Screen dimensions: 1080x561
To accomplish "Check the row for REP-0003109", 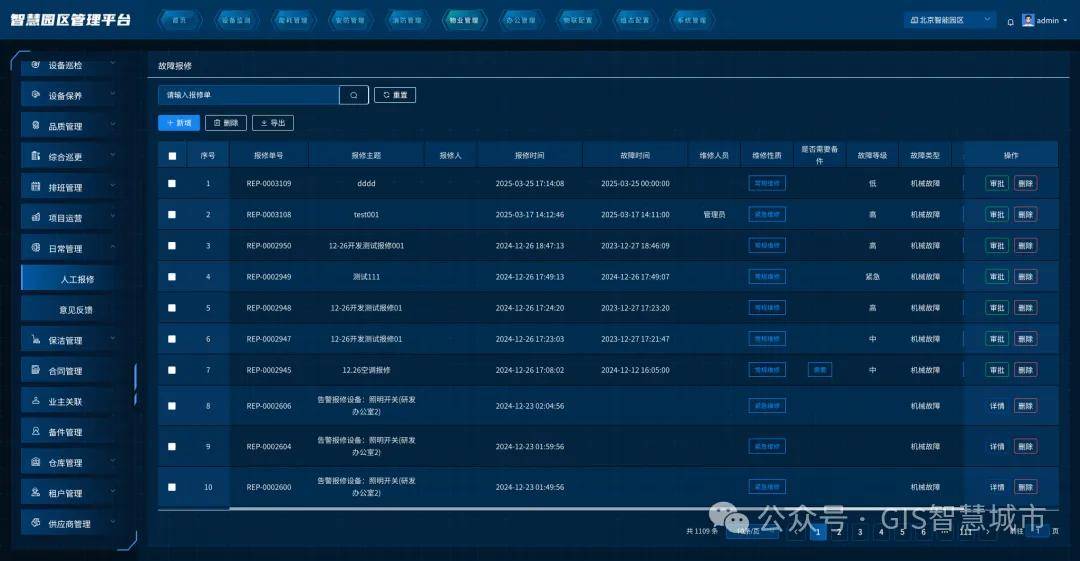I will coord(172,183).
